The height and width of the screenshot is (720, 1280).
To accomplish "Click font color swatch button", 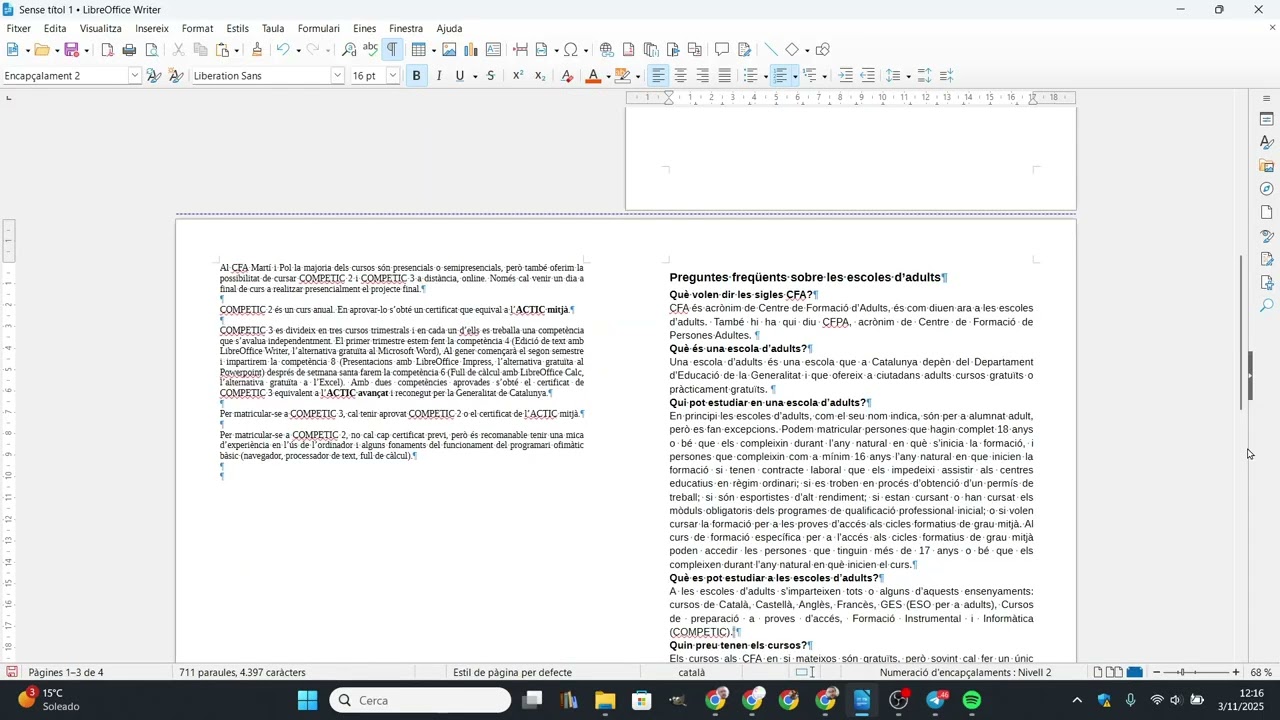I will (x=593, y=76).
